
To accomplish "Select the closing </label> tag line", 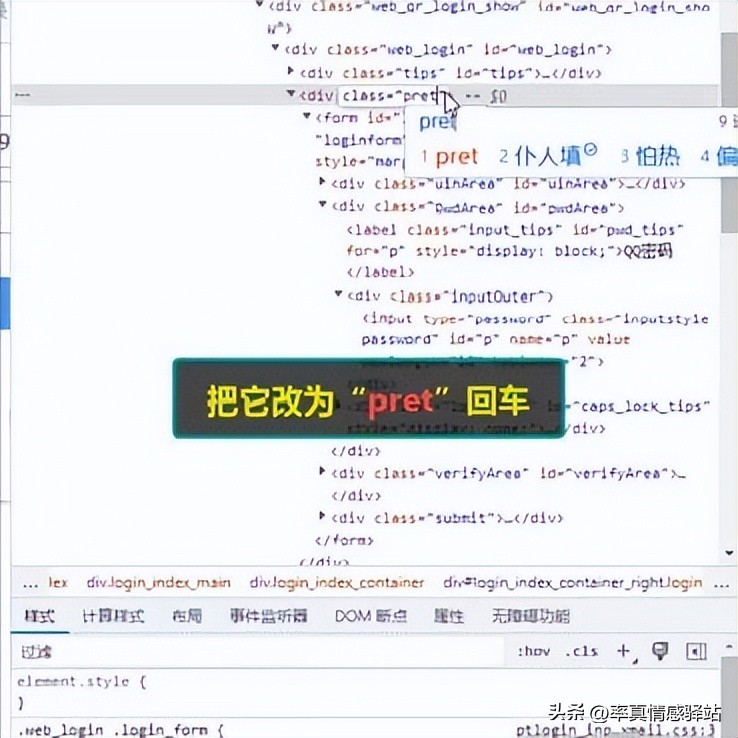I will pos(380,272).
